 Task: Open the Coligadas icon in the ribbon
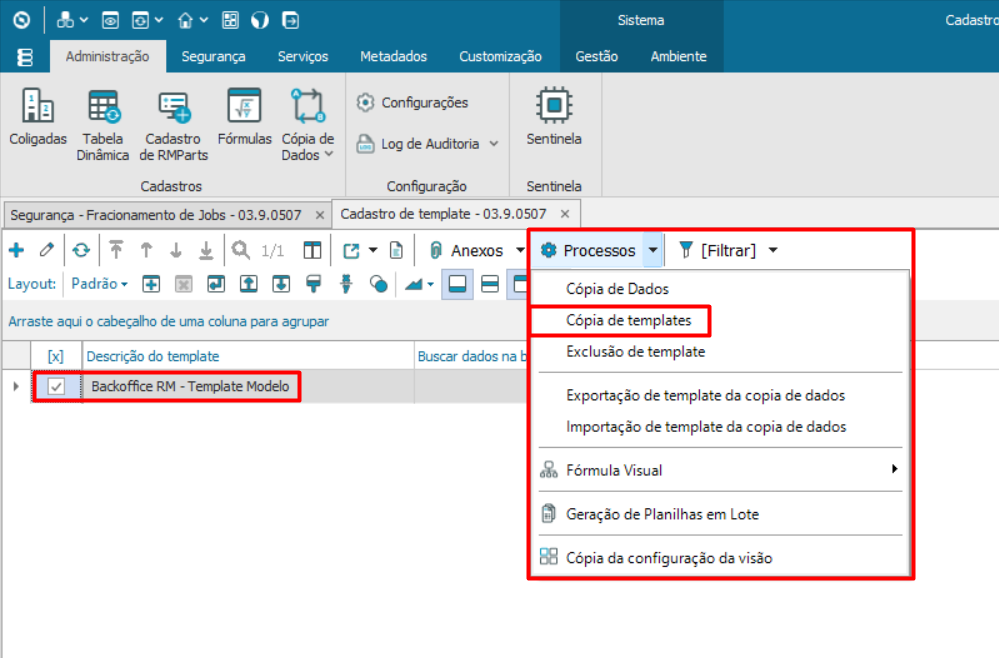tap(38, 106)
